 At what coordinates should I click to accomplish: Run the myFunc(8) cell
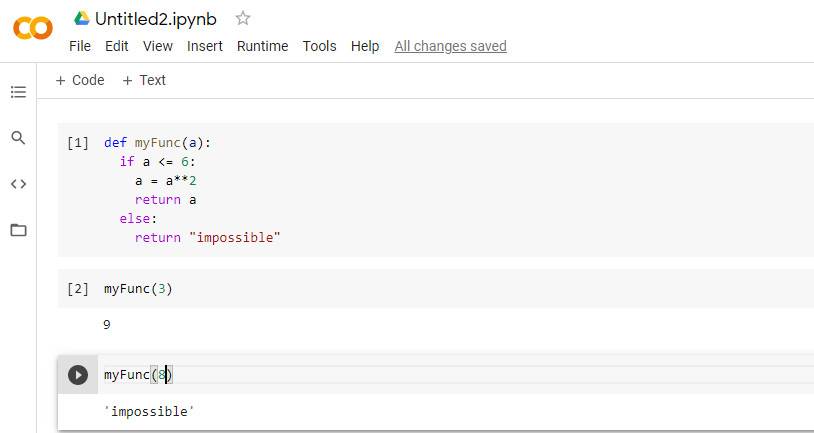point(78,375)
